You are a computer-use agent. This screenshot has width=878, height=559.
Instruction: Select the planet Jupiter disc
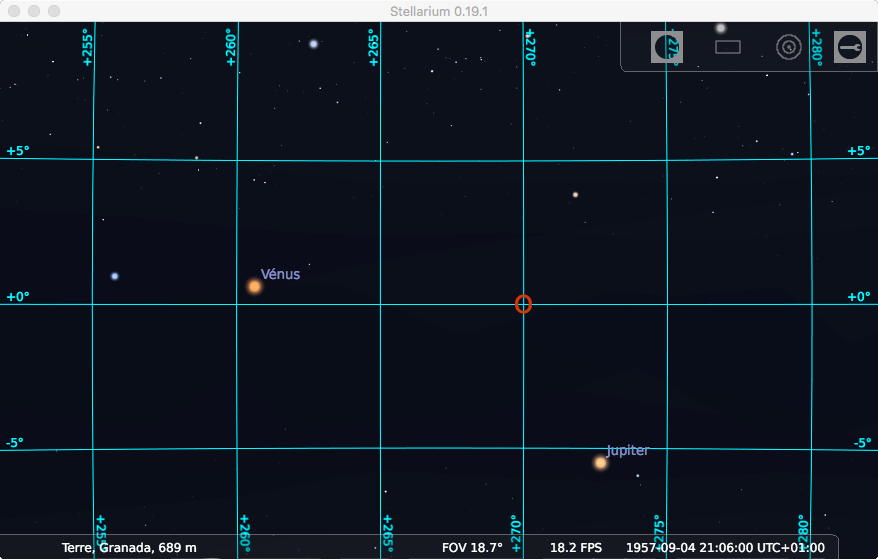(x=600, y=463)
